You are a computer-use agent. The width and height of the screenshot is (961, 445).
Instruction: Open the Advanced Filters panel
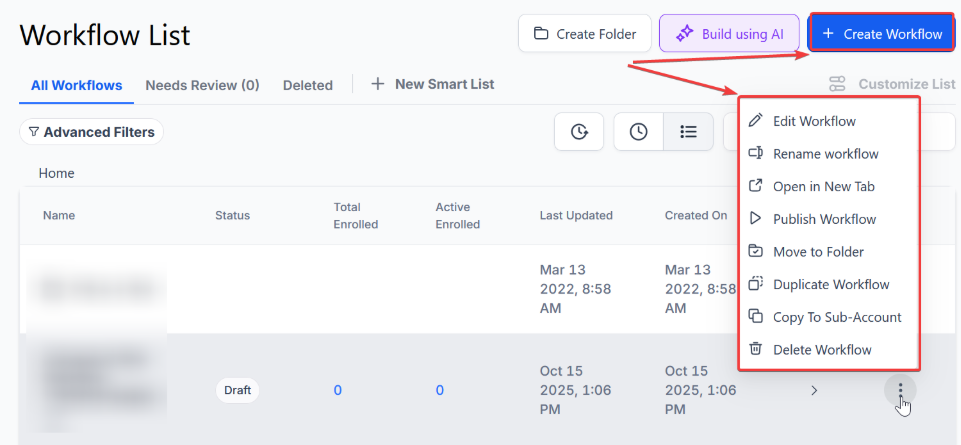tap(91, 132)
